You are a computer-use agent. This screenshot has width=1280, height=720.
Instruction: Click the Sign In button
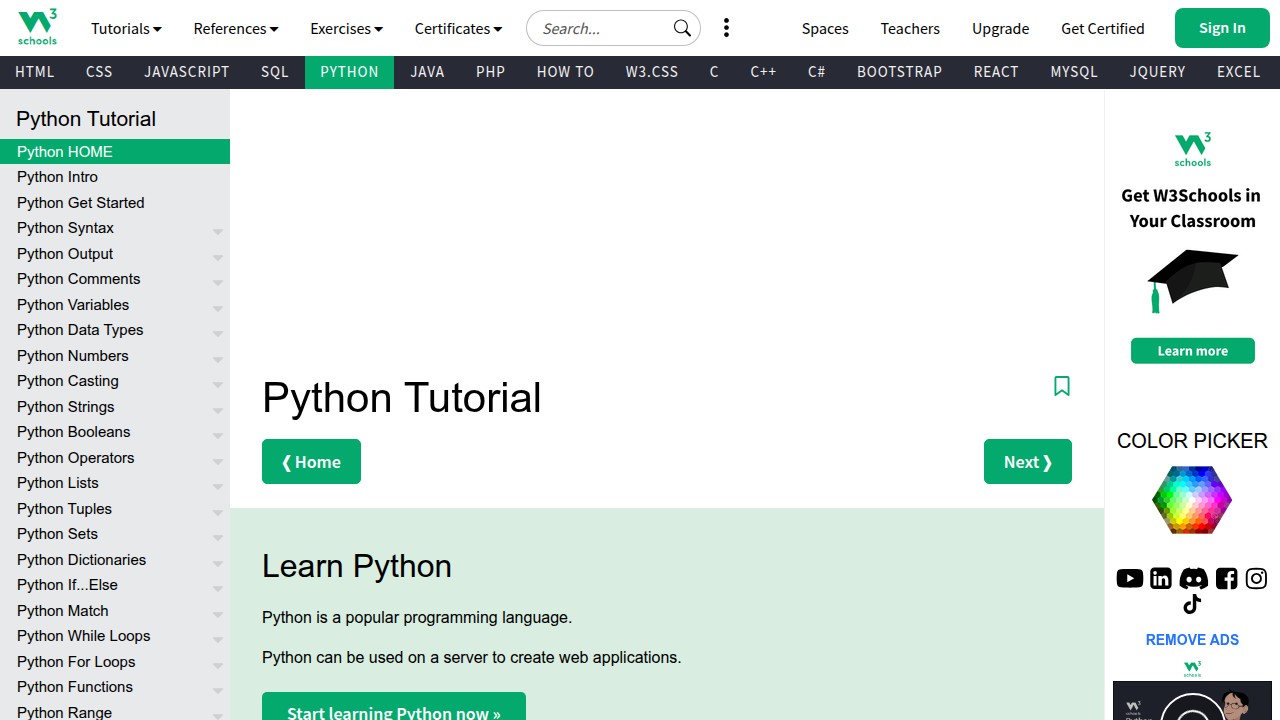(x=1222, y=28)
